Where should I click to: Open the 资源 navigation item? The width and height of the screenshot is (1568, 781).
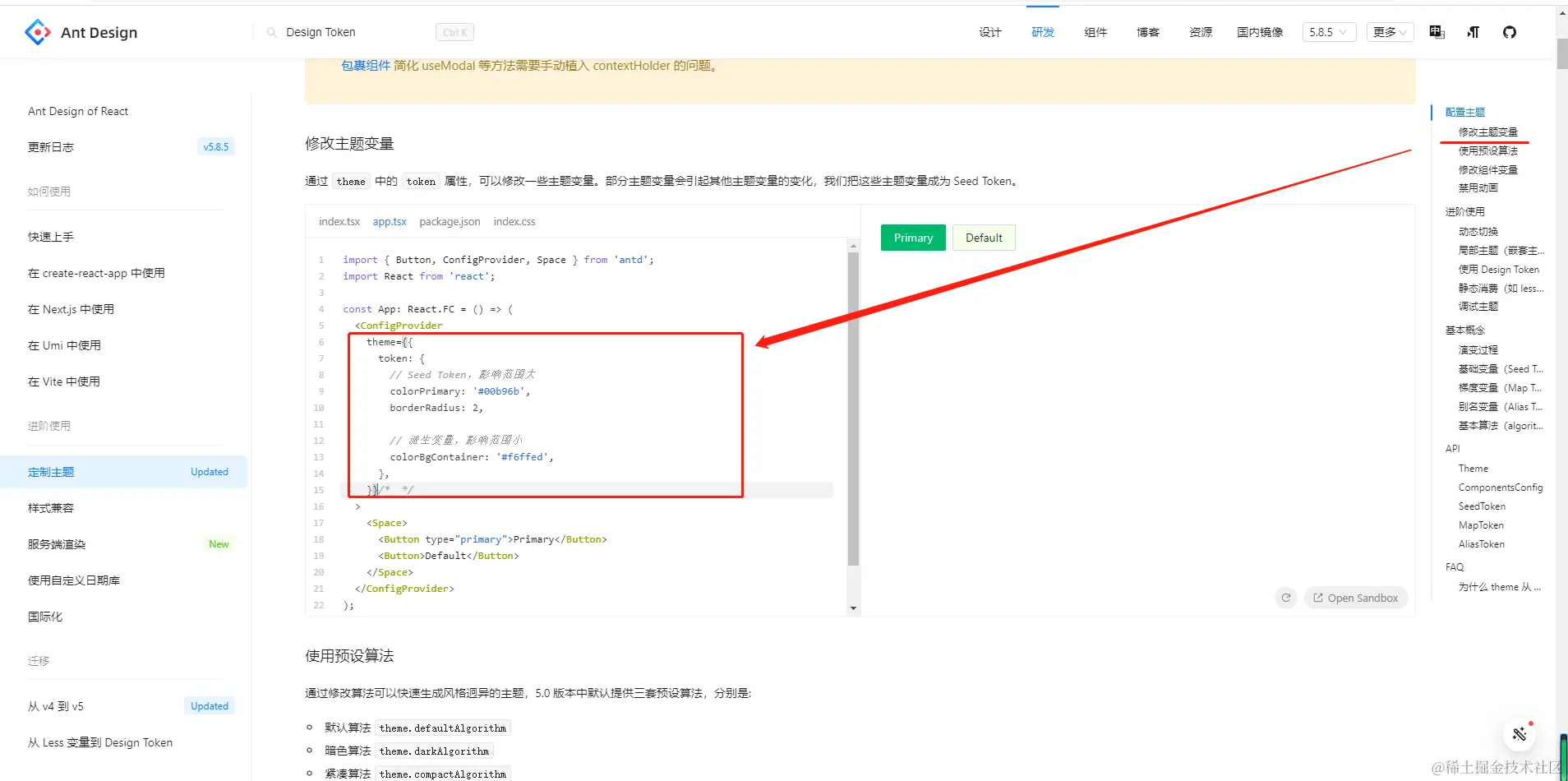1201,32
